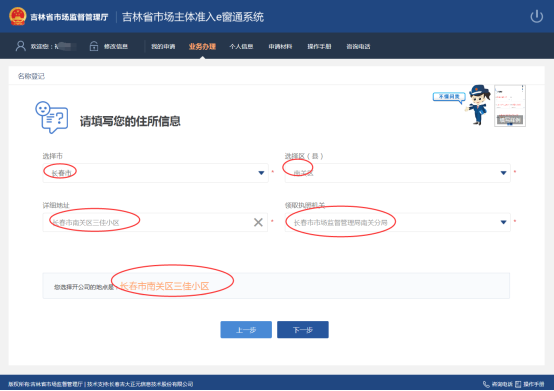The image size is (554, 391).
Task: Click the chat bubble question icon
Action: click(x=52, y=117)
